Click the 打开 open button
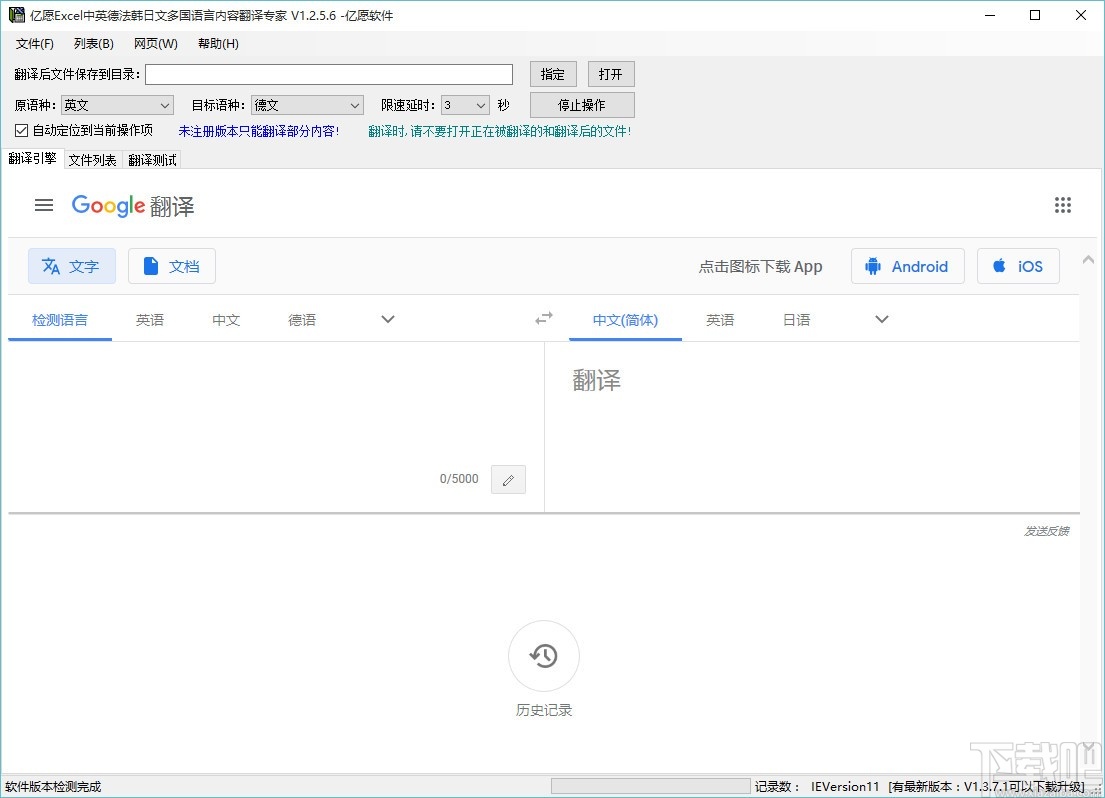The width and height of the screenshot is (1105, 798). click(610, 73)
